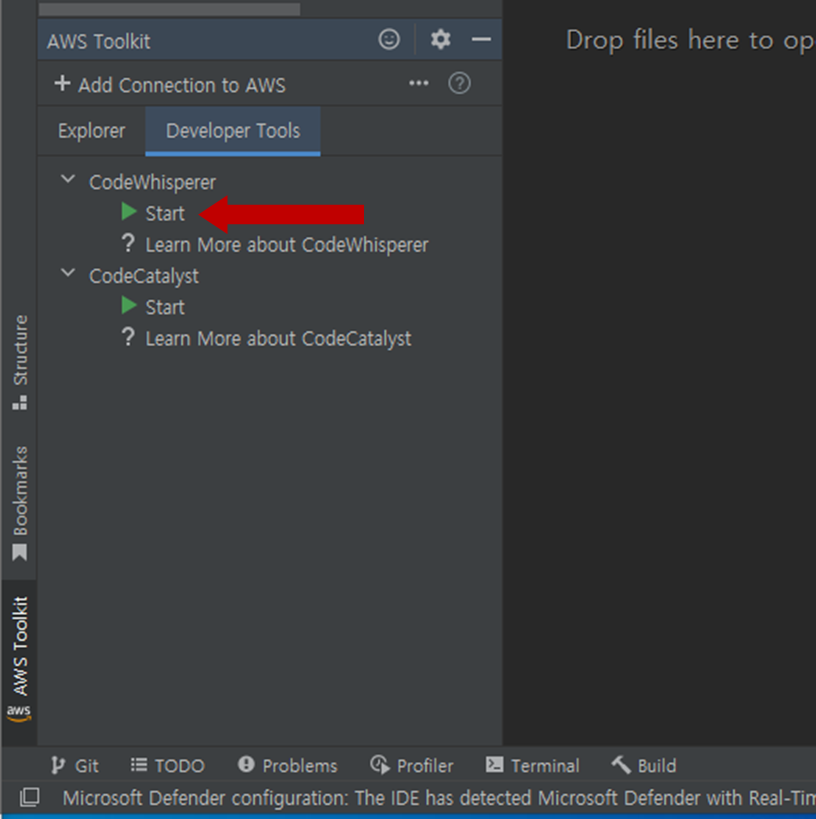The width and height of the screenshot is (816, 819).
Task: Open the Bookmarks tool window tab
Action: click(20, 504)
